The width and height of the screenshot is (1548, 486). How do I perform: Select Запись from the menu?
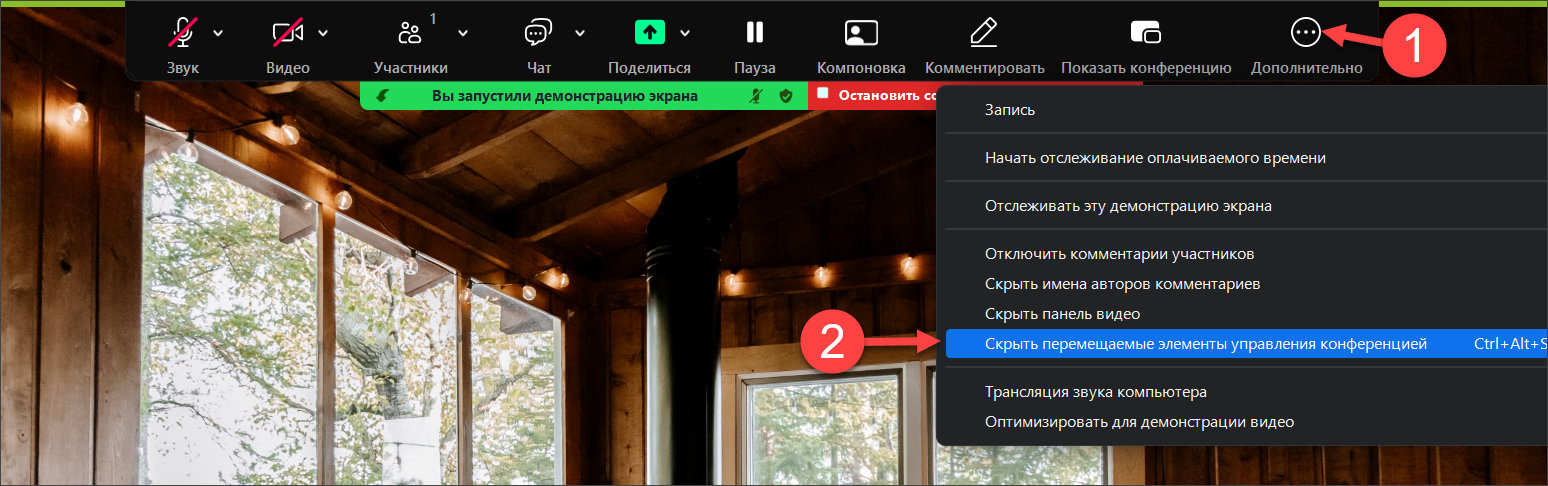1010,110
